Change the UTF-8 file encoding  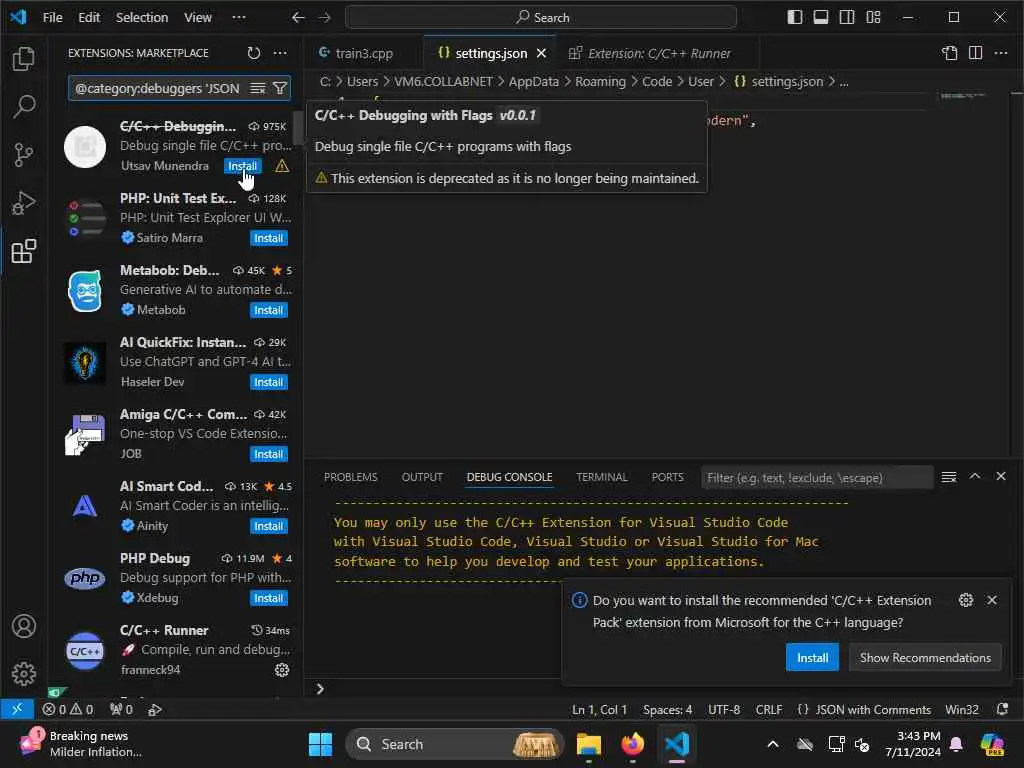[x=724, y=710]
